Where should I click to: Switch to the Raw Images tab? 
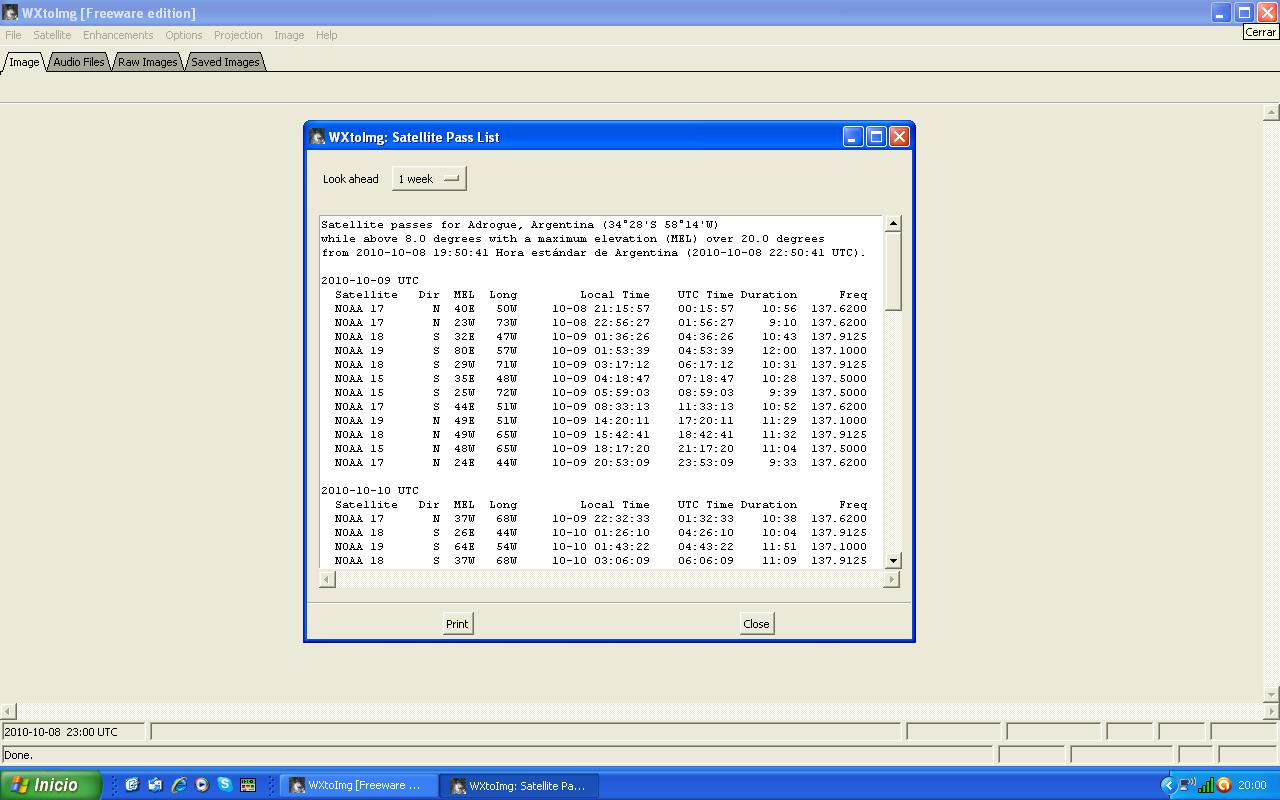coord(147,62)
